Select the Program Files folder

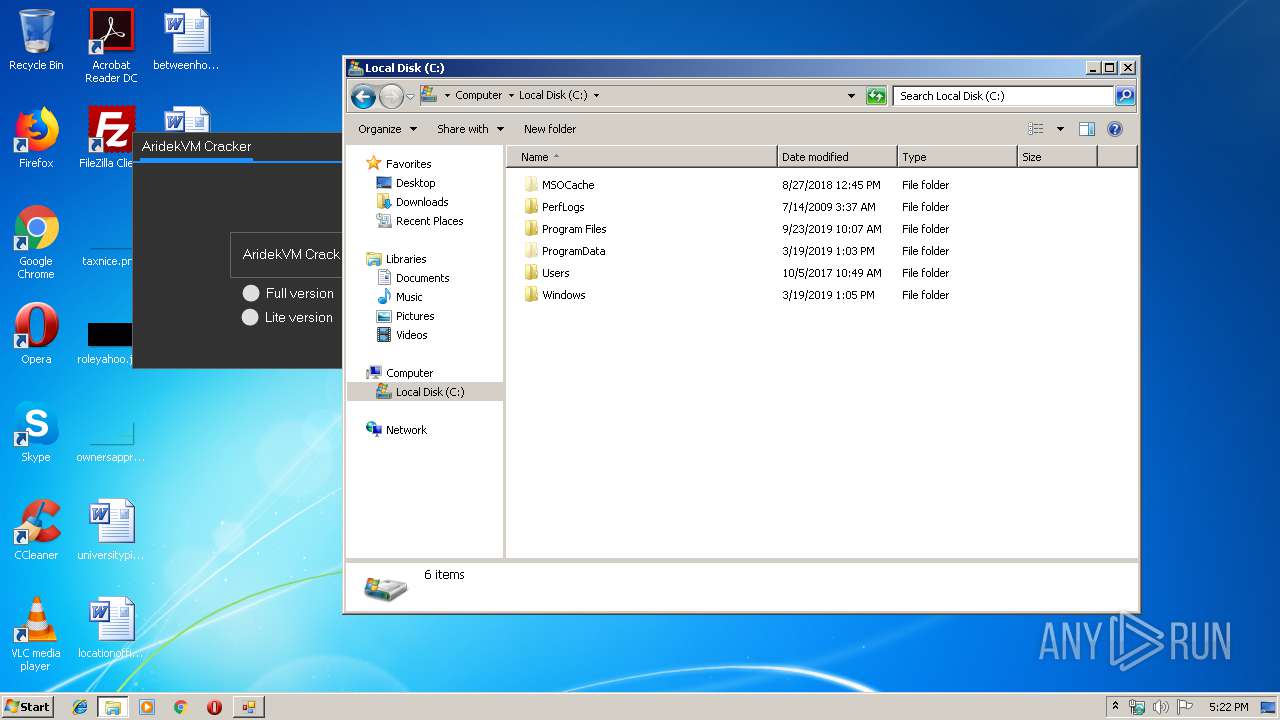click(574, 229)
